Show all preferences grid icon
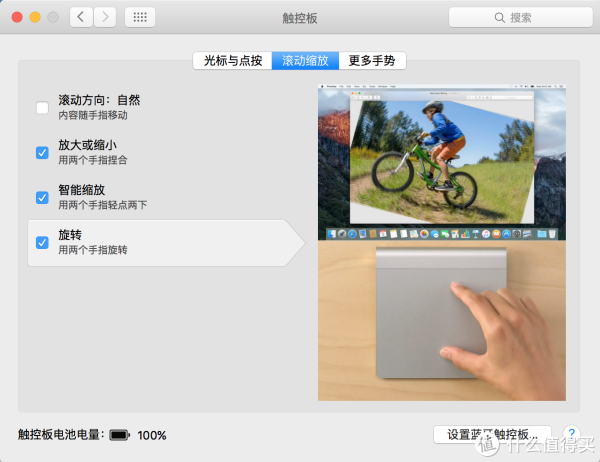 (x=140, y=17)
